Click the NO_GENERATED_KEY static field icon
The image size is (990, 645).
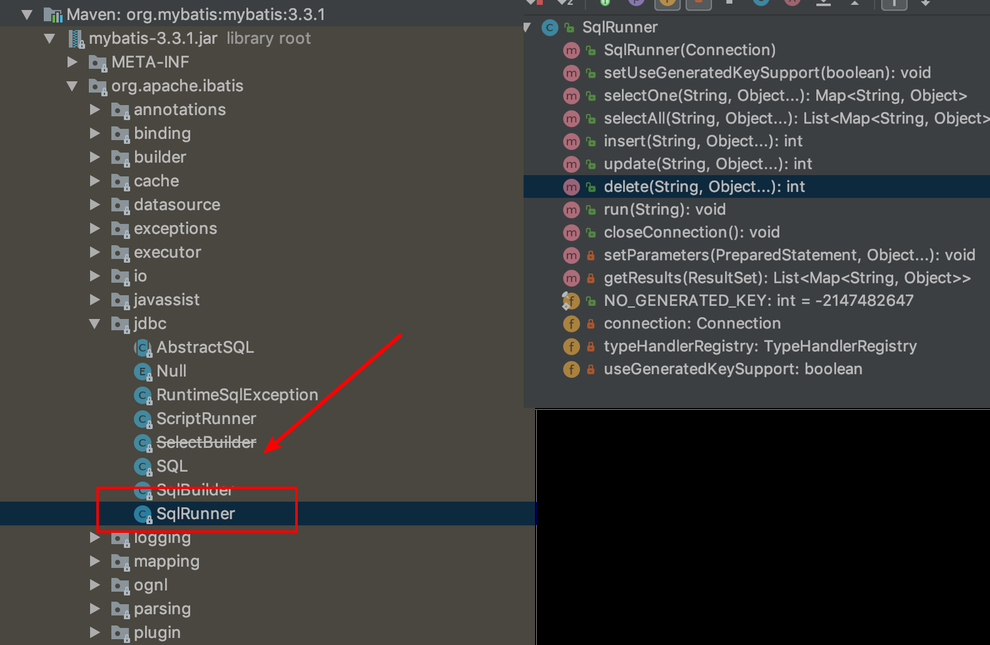[571, 301]
